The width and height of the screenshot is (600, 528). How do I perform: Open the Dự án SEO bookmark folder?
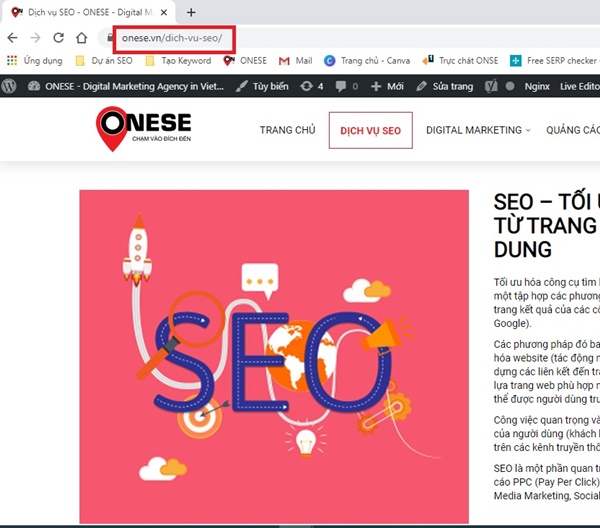point(104,60)
